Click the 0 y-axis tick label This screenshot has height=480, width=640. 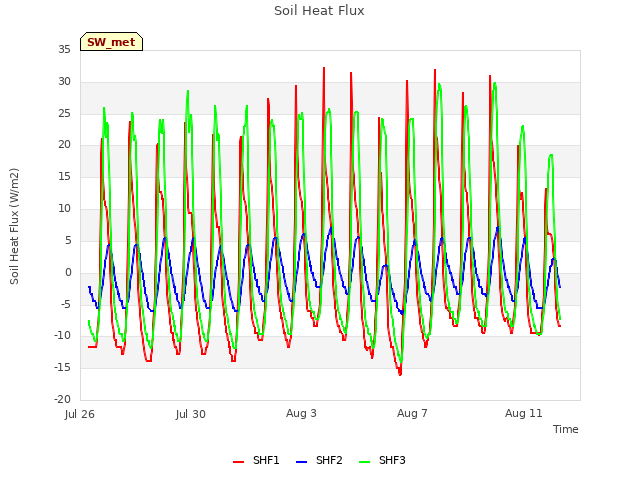click(x=68, y=272)
